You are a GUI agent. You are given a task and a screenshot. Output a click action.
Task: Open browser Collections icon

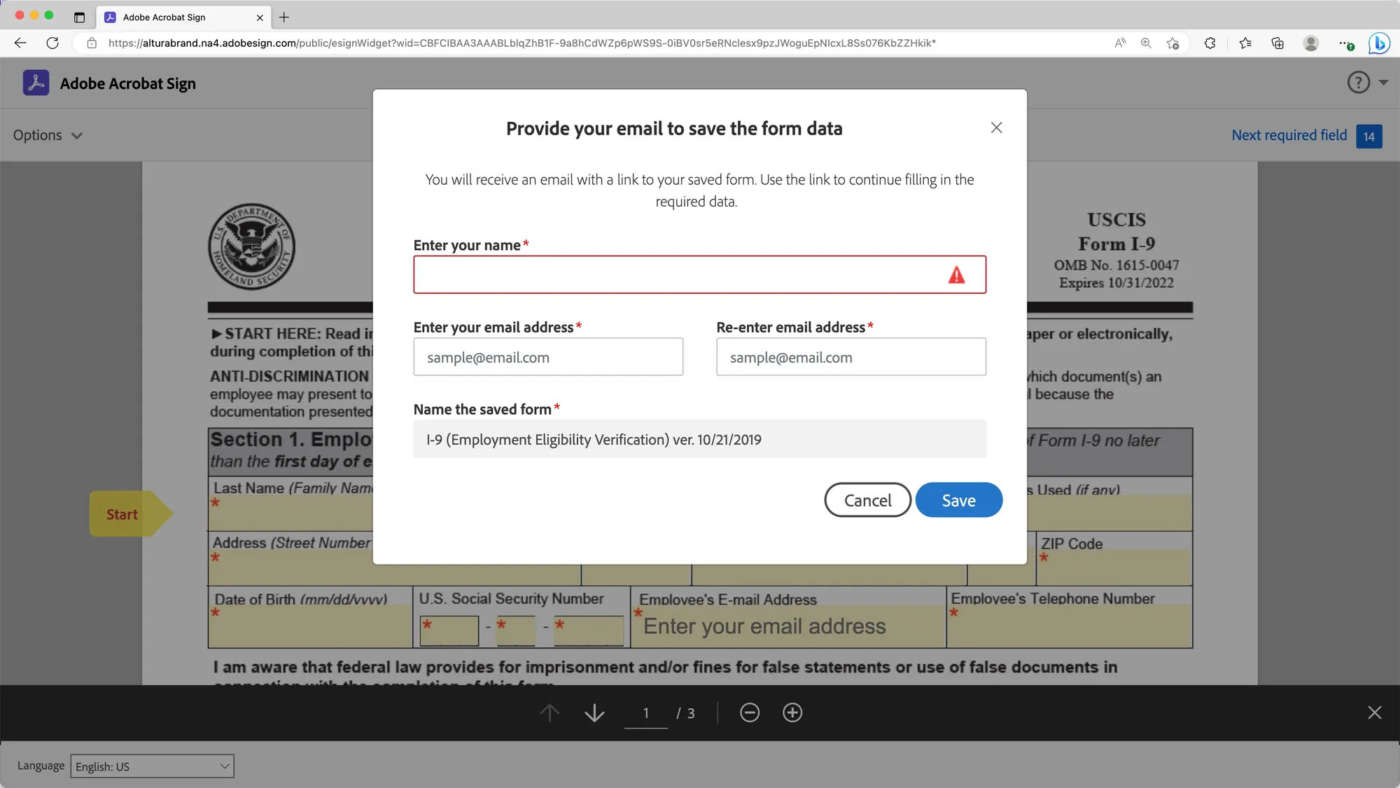1277,43
